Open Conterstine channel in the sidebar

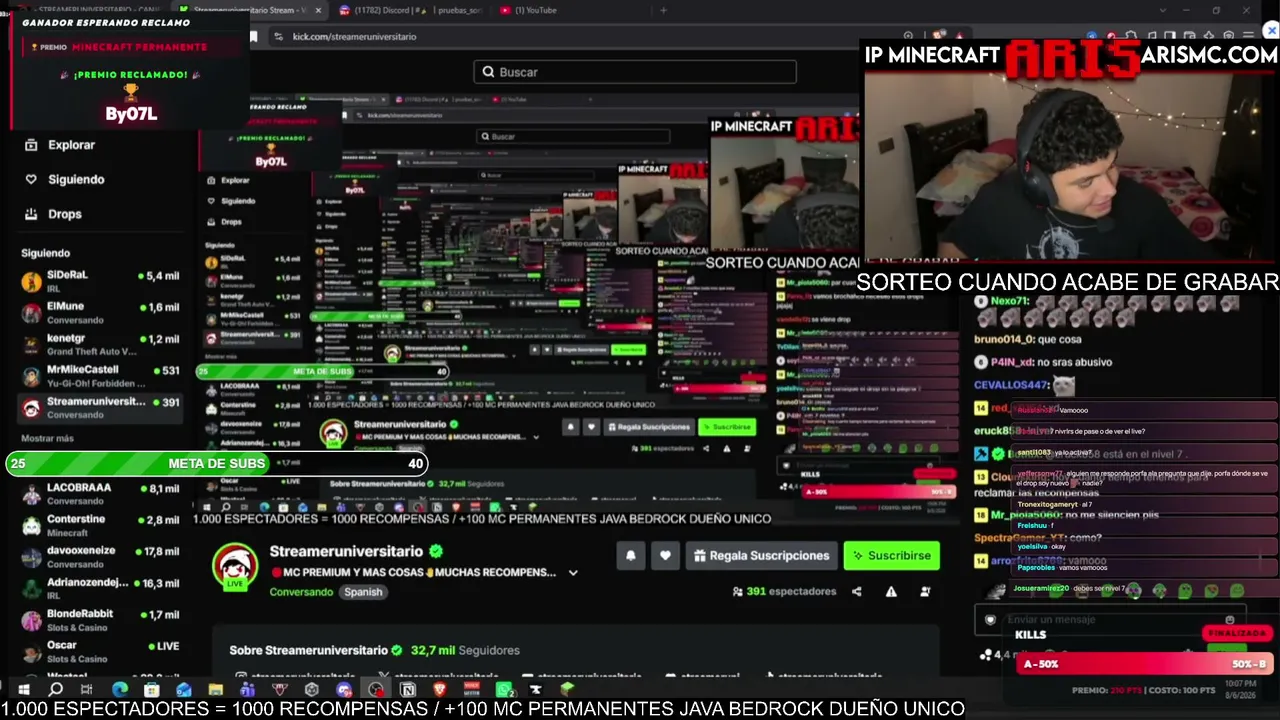click(100, 526)
